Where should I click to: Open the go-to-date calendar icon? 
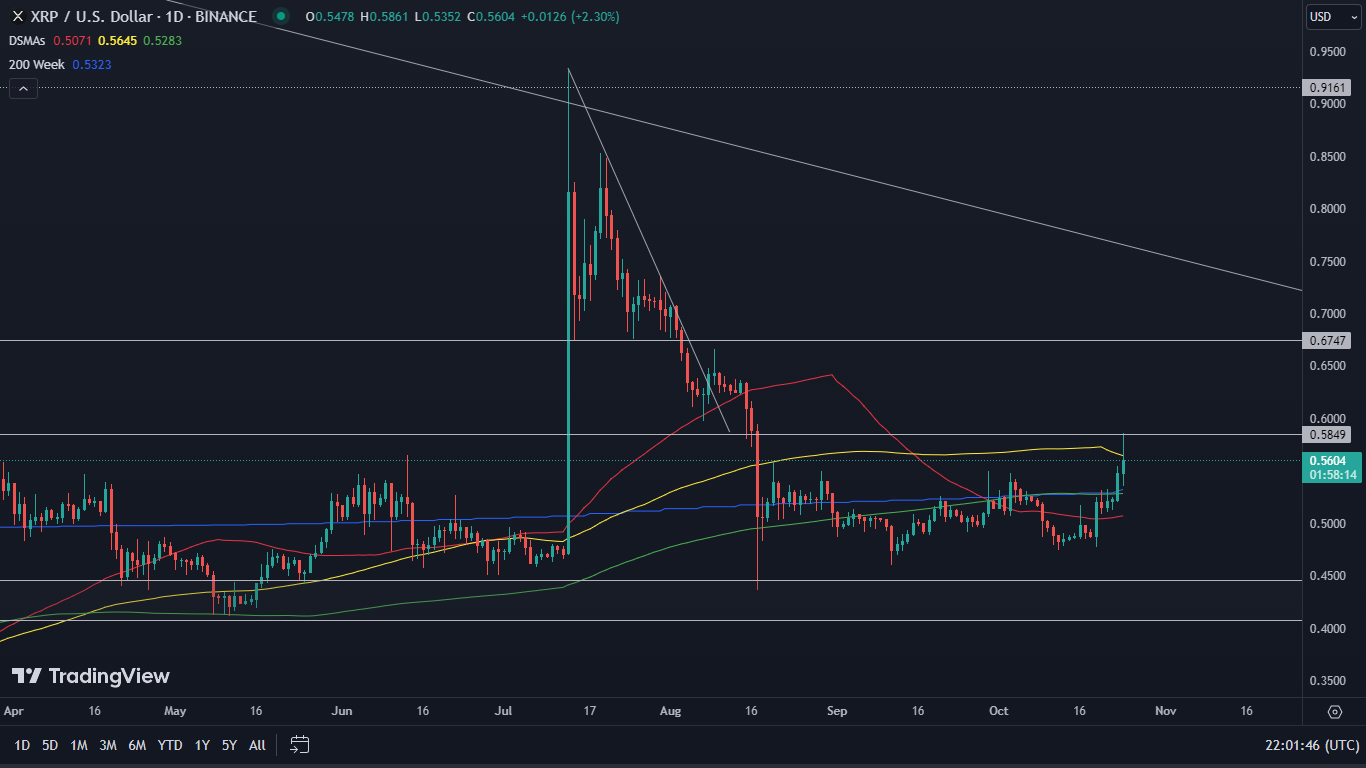(x=300, y=744)
